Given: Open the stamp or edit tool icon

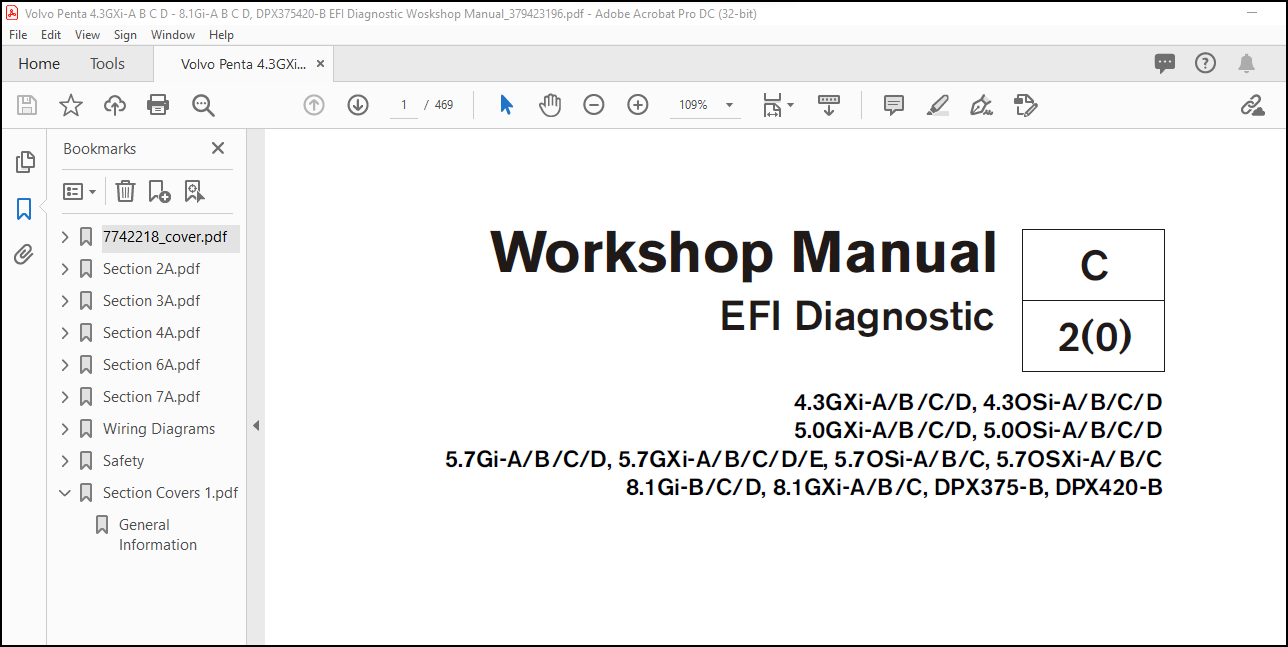Looking at the screenshot, I should point(1026,105).
